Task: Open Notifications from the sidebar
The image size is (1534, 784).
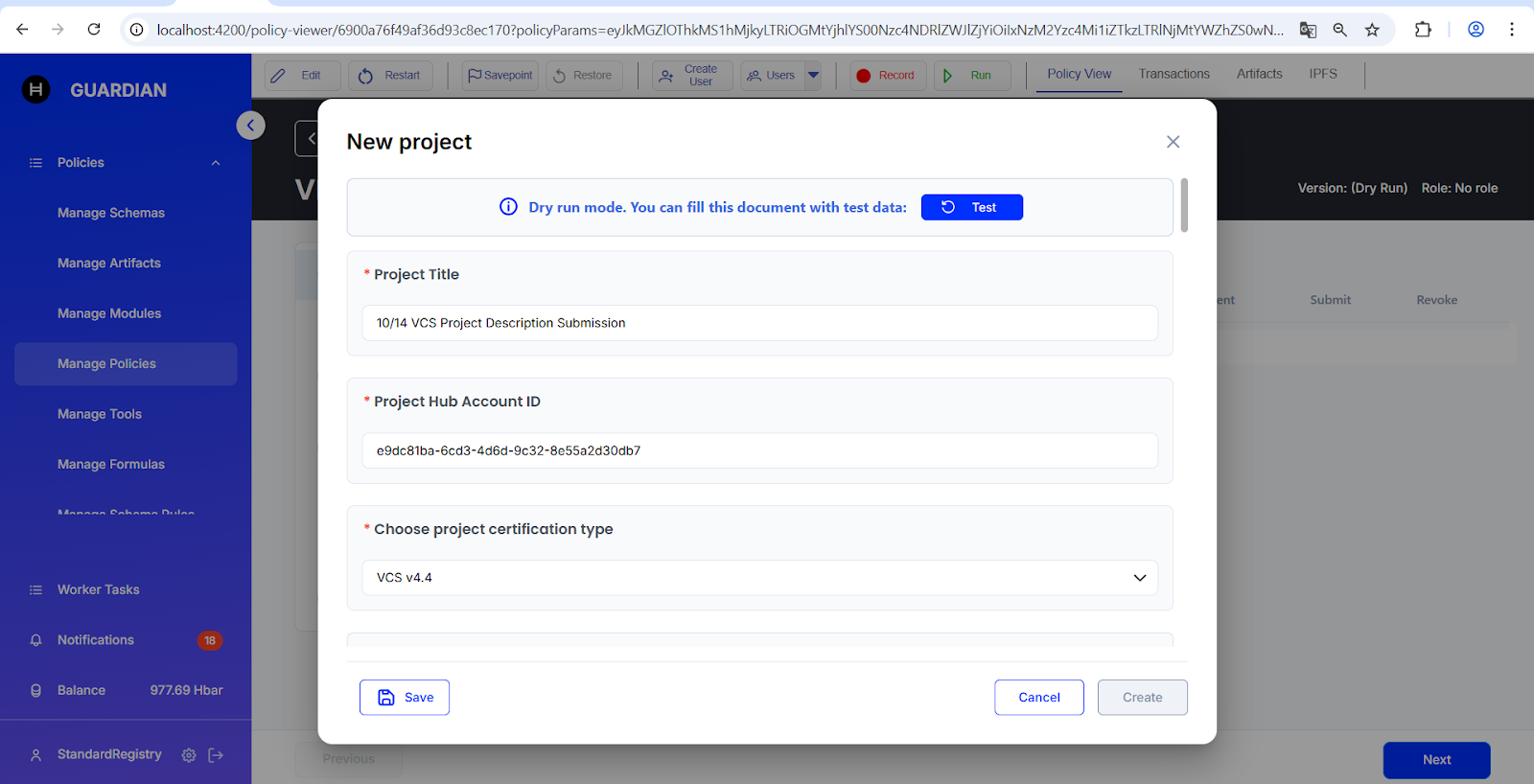Action: tap(96, 640)
